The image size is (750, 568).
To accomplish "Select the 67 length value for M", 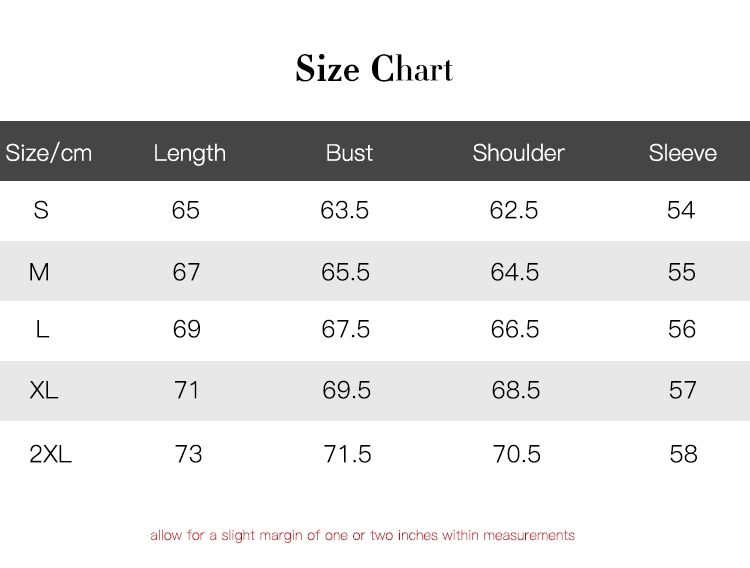I will tap(187, 272).
